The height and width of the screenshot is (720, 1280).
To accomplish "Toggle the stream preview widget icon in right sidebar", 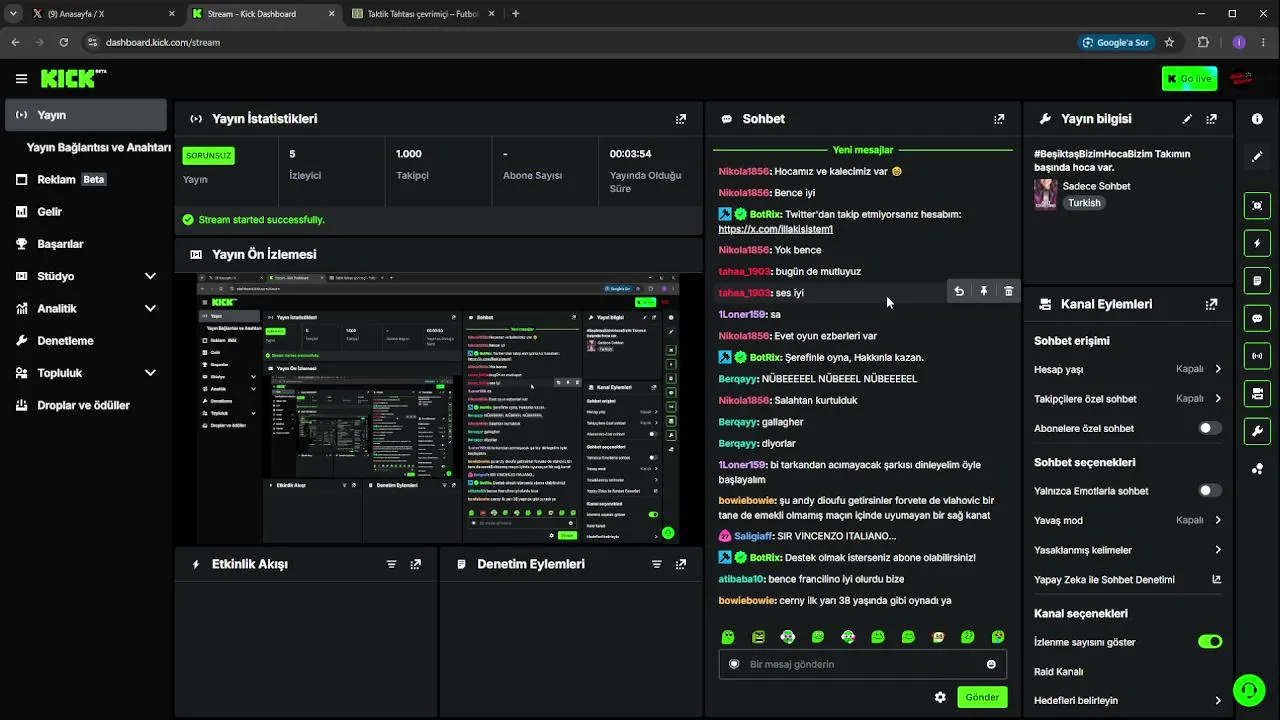I will point(1257,205).
